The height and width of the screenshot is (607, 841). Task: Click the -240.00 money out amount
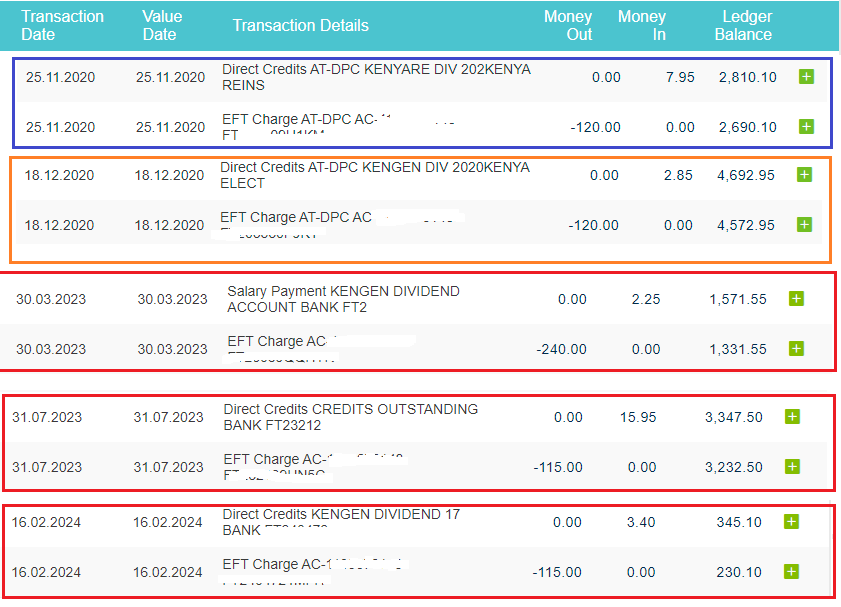tap(562, 349)
